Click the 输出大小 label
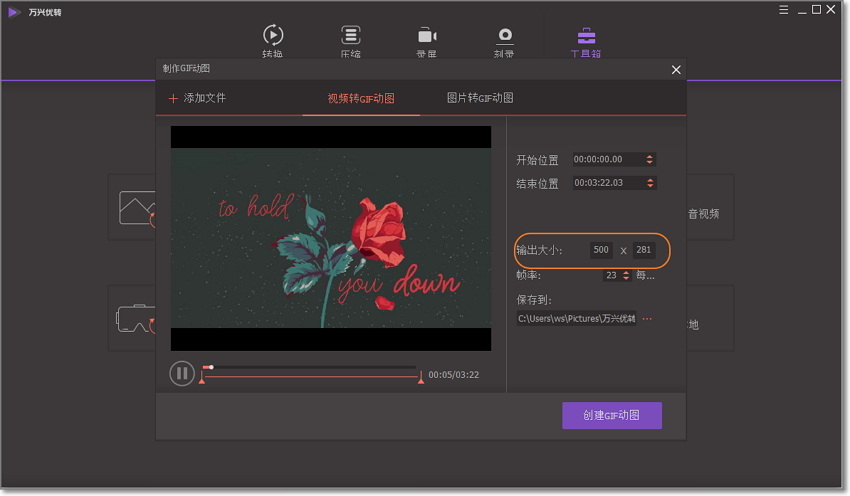 [539, 250]
